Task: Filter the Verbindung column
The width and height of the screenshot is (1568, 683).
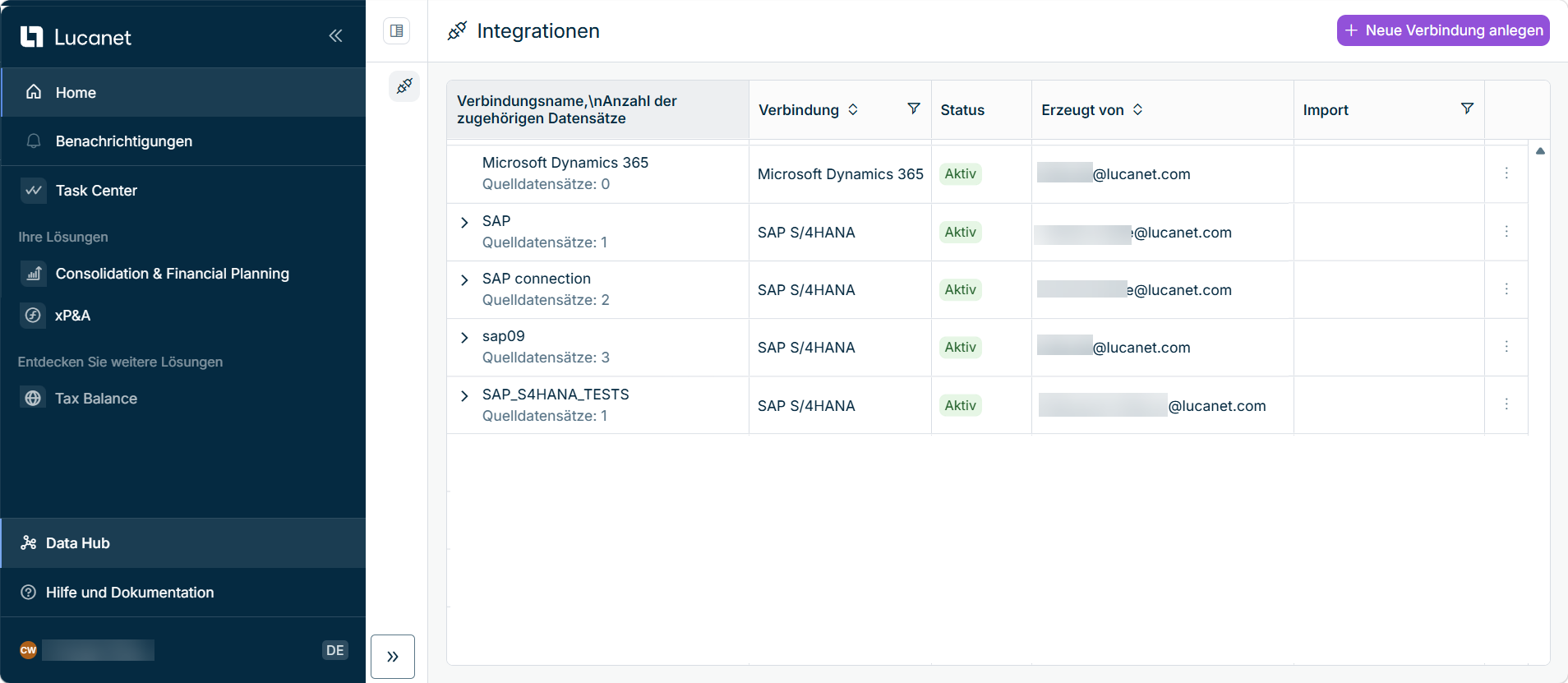Action: point(914,108)
